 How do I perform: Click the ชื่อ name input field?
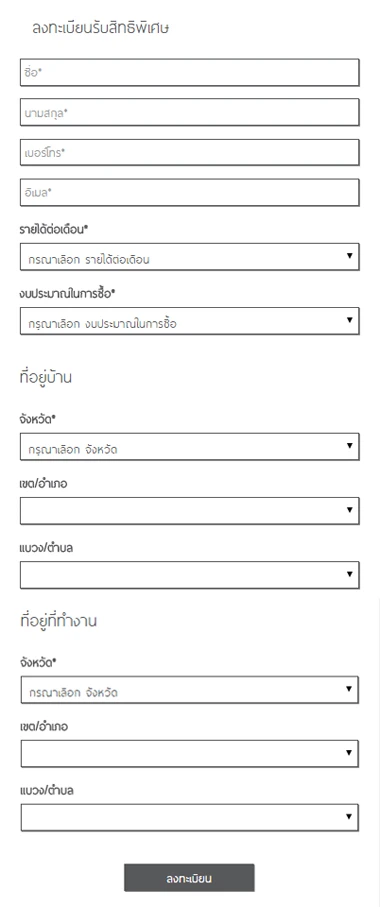click(190, 72)
